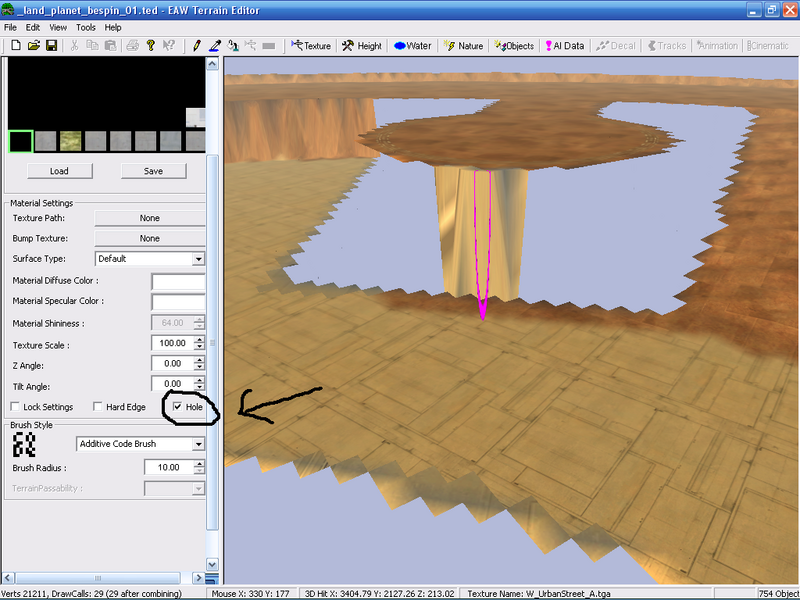This screenshot has height=600, width=800.
Task: Increase Texture Scale with up arrow
Action: 199,339
